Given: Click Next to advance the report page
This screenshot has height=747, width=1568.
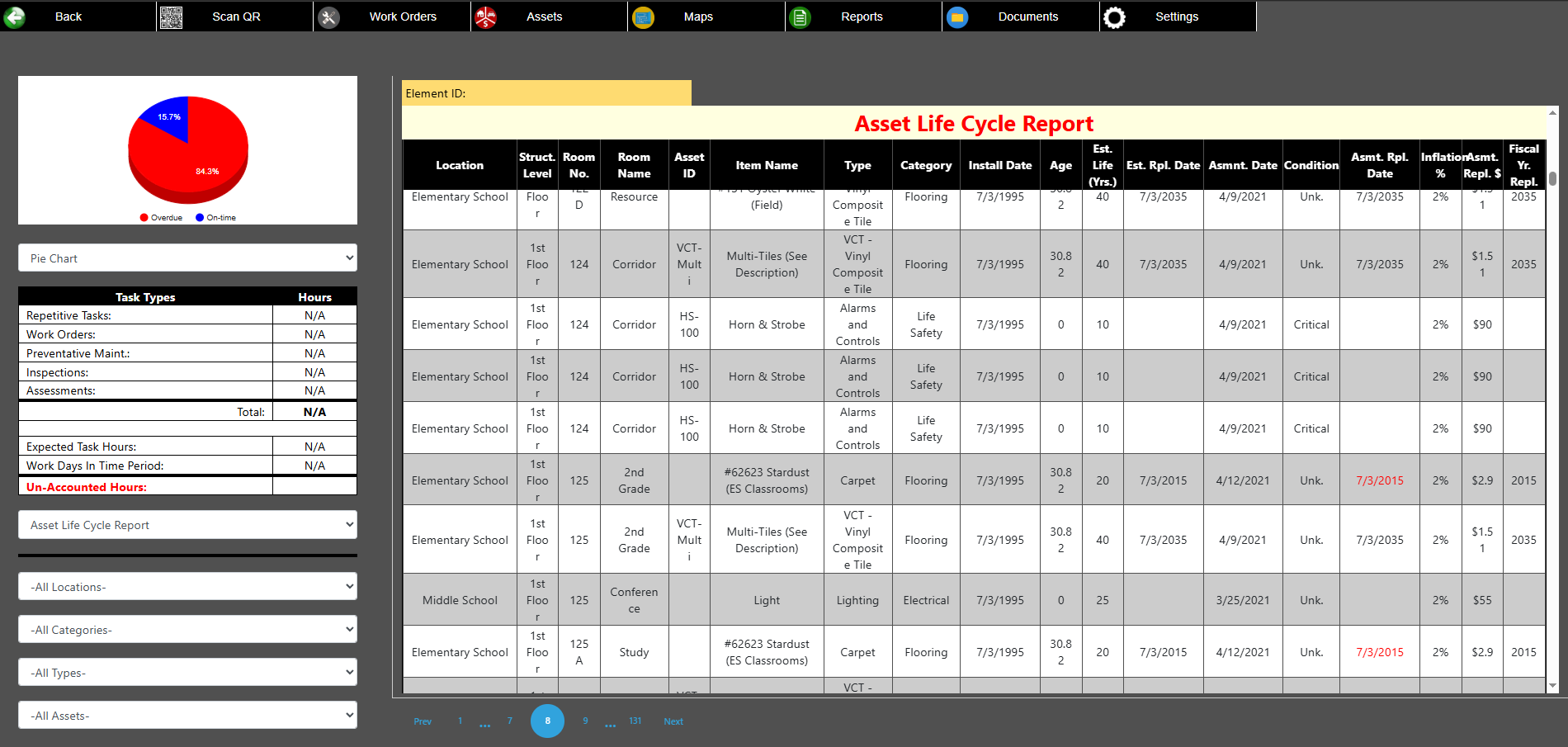Looking at the screenshot, I should (673, 721).
